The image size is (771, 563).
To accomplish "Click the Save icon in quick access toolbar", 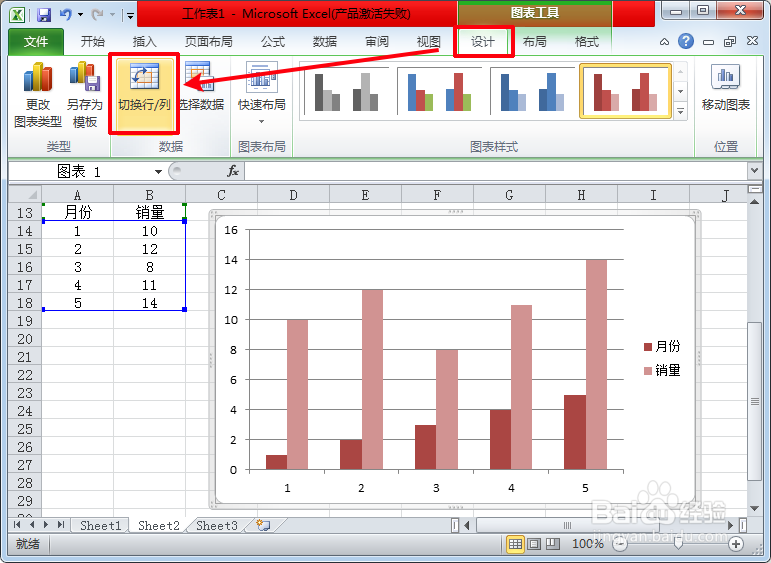I will 44,15.
